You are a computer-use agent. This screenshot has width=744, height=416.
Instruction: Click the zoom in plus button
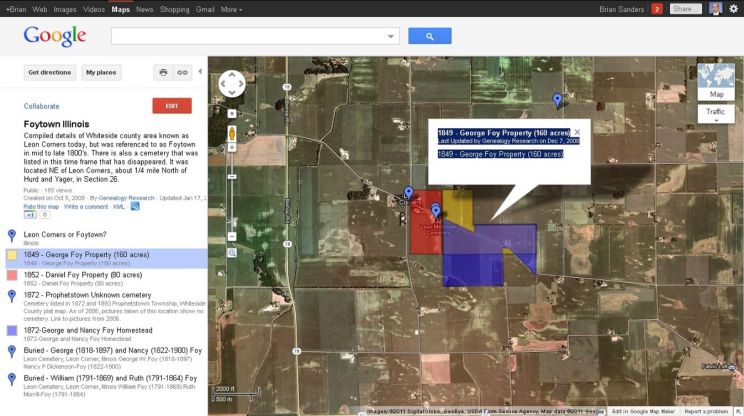pos(232,148)
